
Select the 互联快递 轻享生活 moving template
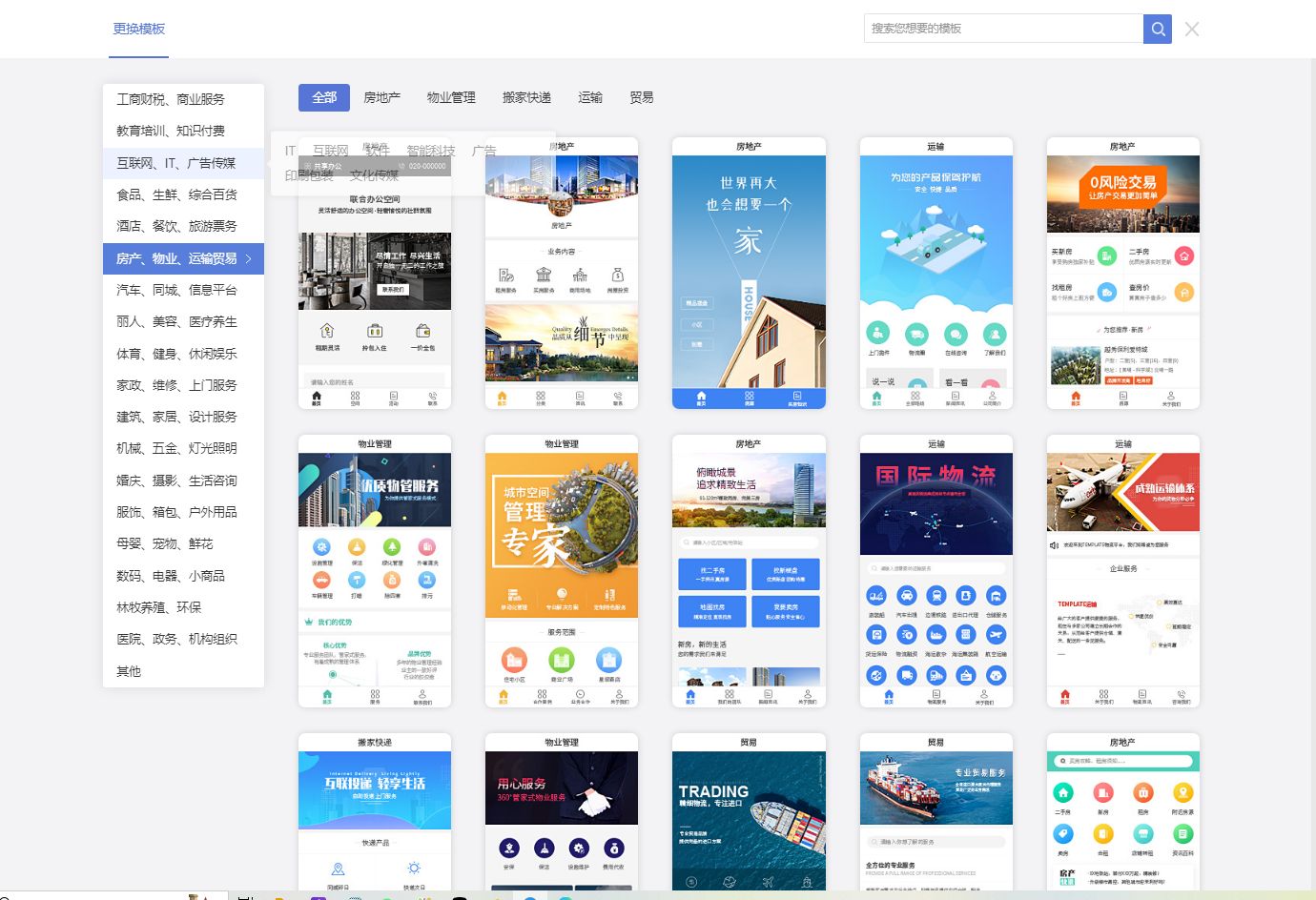coord(375,812)
